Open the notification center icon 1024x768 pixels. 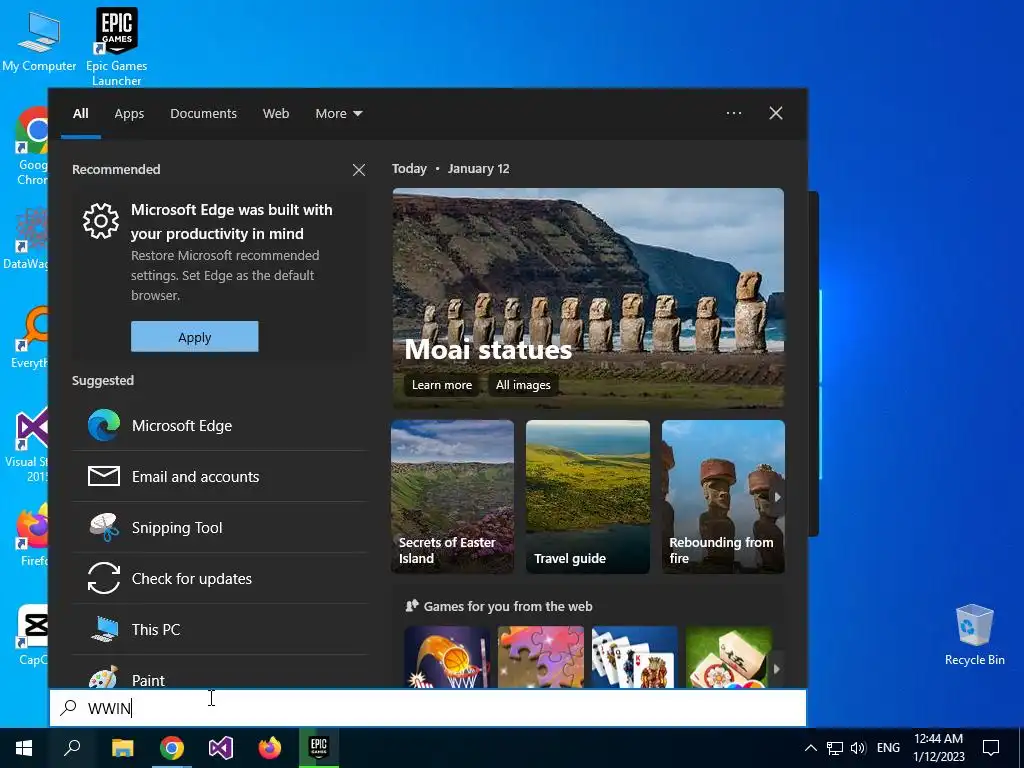pyautogui.click(x=991, y=748)
